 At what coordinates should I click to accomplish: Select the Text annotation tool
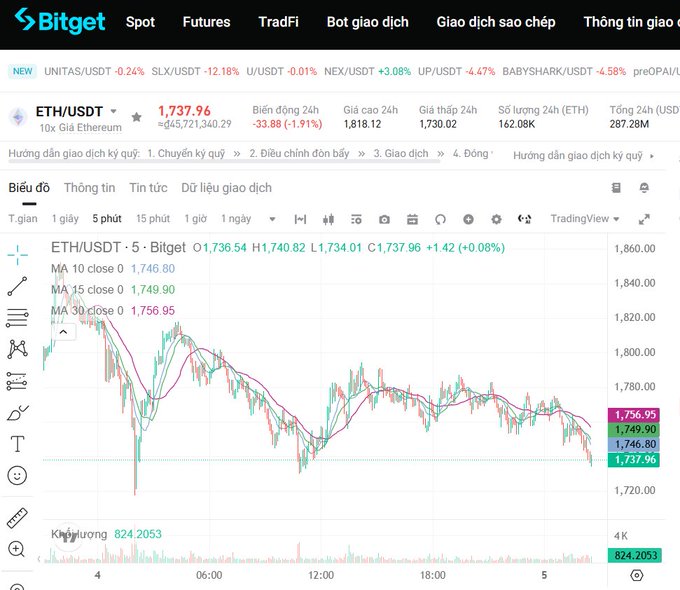tap(17, 444)
